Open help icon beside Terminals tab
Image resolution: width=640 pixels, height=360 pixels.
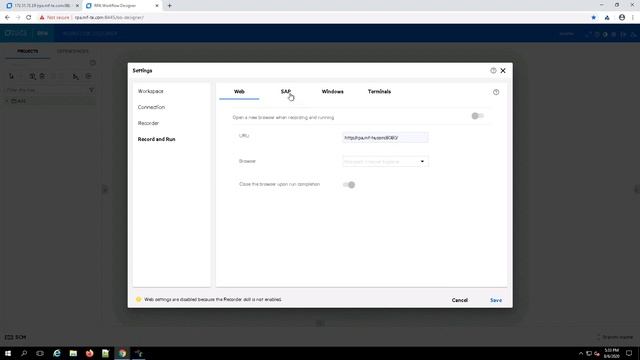point(496,92)
